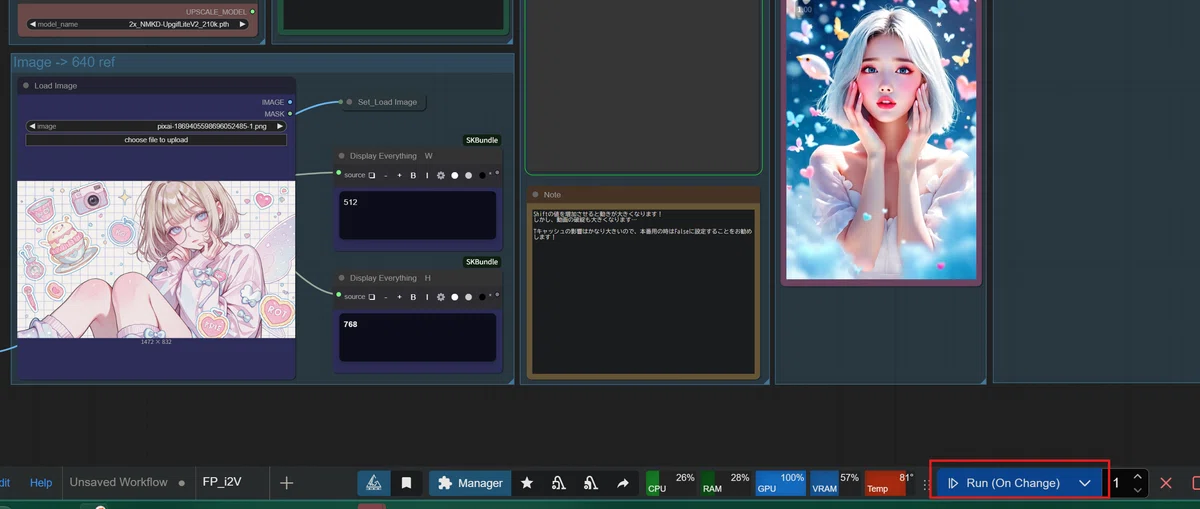Image resolution: width=1200 pixels, height=509 pixels.
Task: Click choose file to upload button
Action: click(x=156, y=140)
